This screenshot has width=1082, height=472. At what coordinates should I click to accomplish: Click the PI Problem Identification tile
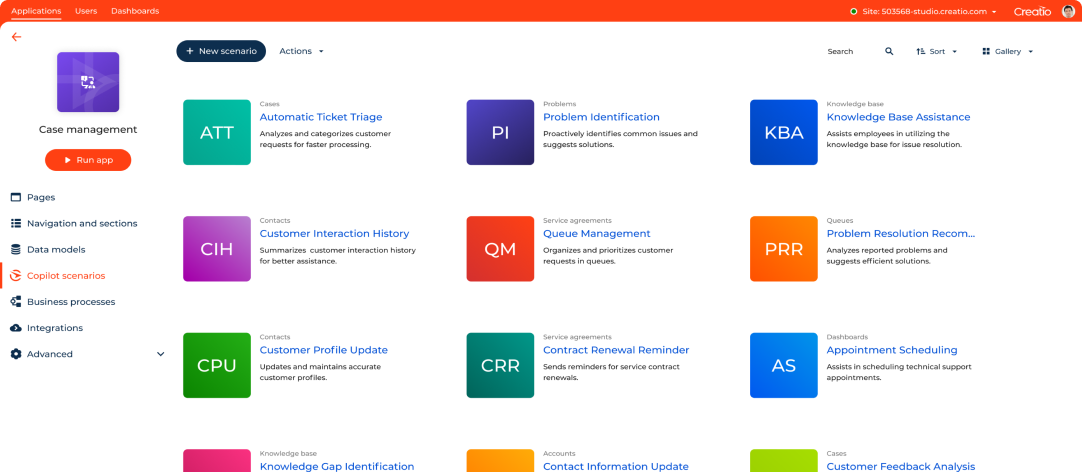(500, 132)
